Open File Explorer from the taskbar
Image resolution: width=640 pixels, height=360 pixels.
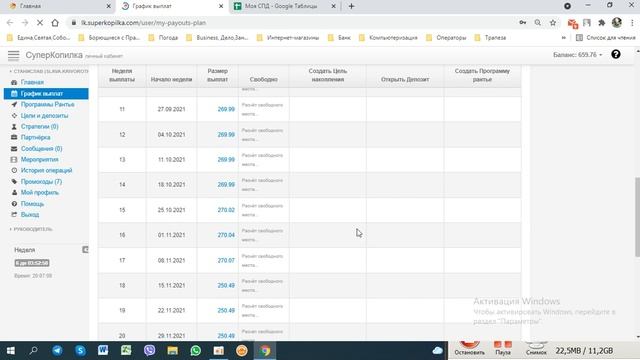pos(172,350)
